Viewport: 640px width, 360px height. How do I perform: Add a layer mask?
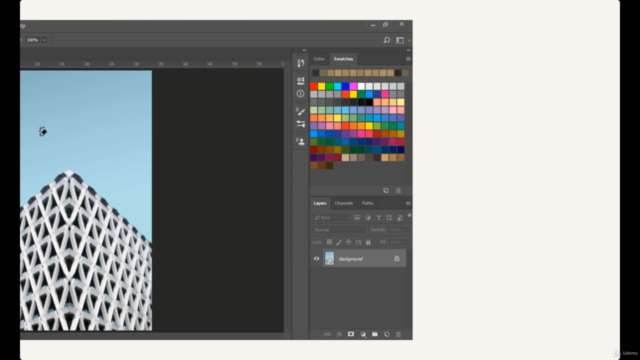[x=351, y=334]
